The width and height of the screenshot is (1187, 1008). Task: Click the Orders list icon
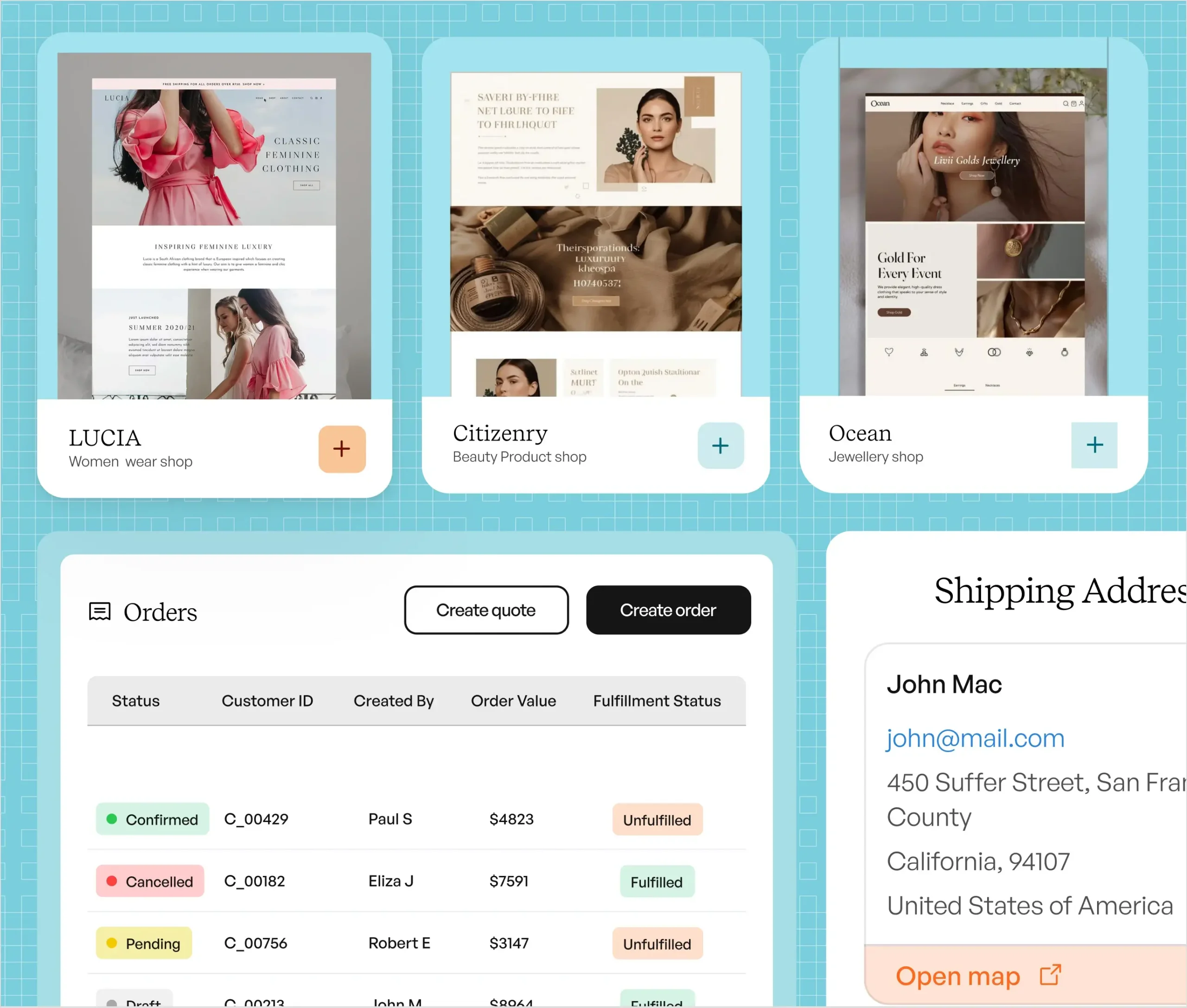pyautogui.click(x=100, y=612)
